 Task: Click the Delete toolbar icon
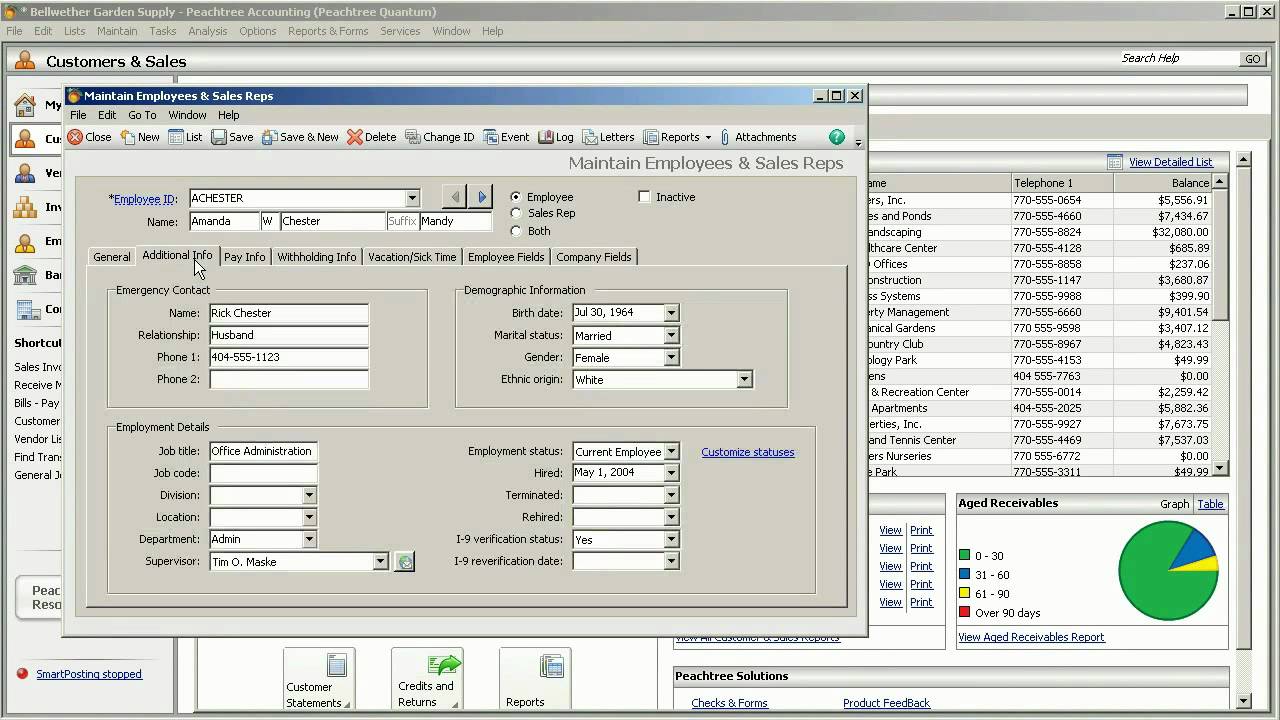[x=355, y=137]
